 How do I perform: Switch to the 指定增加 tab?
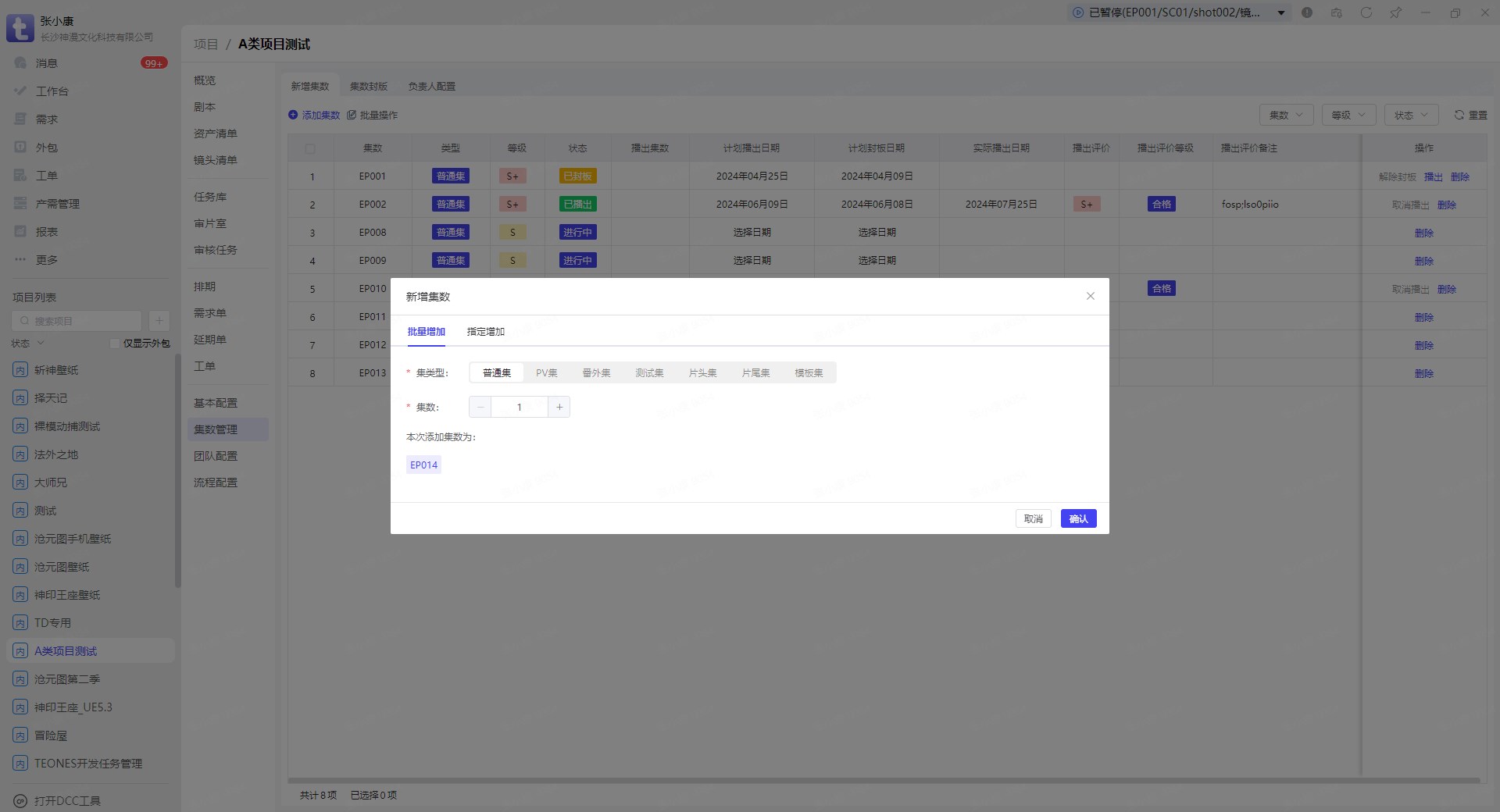pos(485,332)
